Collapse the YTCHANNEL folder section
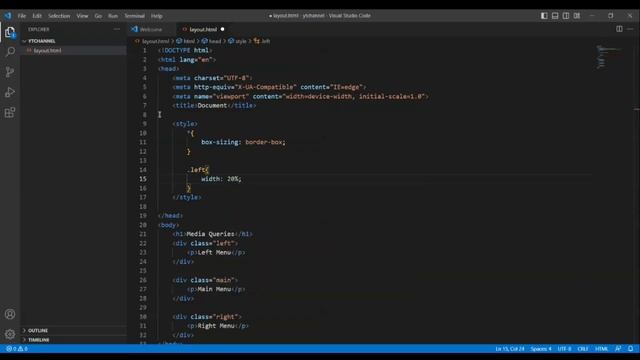The width and height of the screenshot is (640, 360). (x=41, y=41)
